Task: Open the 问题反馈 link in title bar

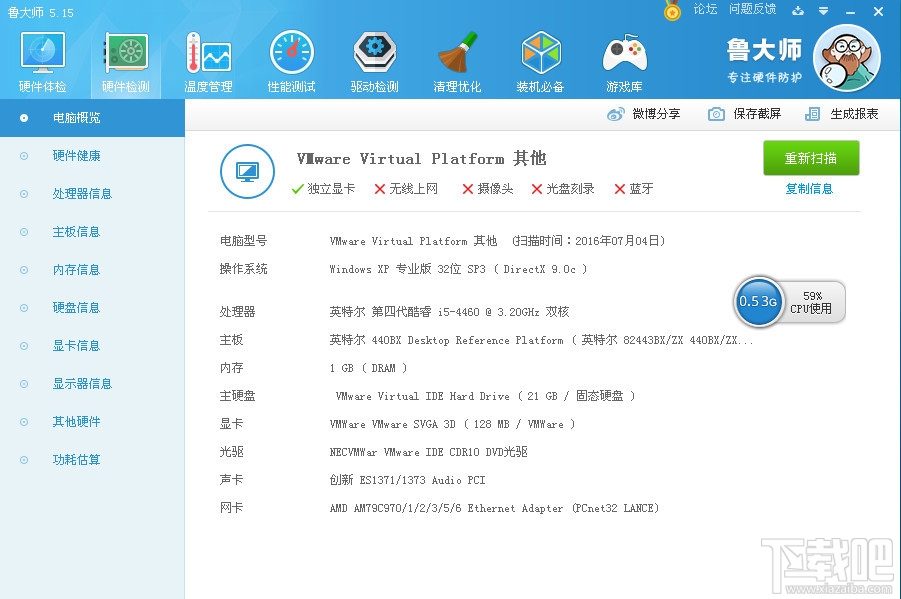Action: pos(752,9)
